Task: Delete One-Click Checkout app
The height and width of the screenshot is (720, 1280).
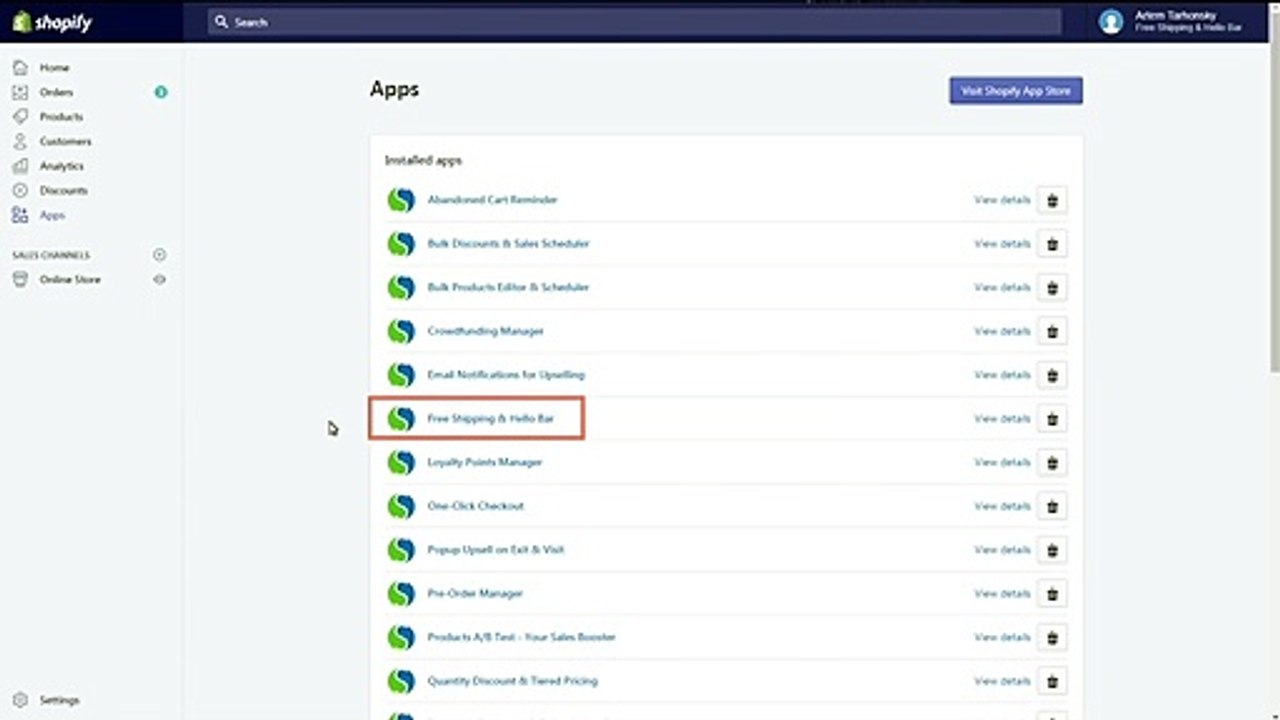Action: pyautogui.click(x=1052, y=506)
